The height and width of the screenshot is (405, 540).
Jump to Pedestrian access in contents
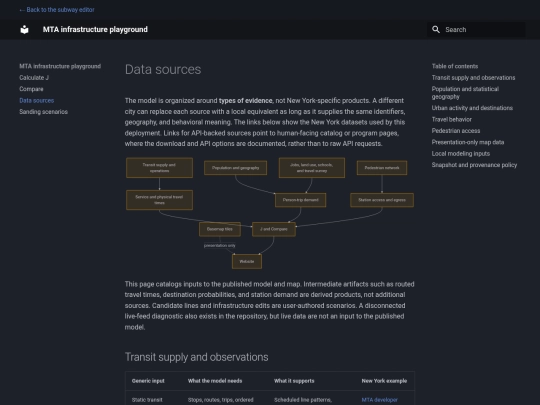point(456,131)
